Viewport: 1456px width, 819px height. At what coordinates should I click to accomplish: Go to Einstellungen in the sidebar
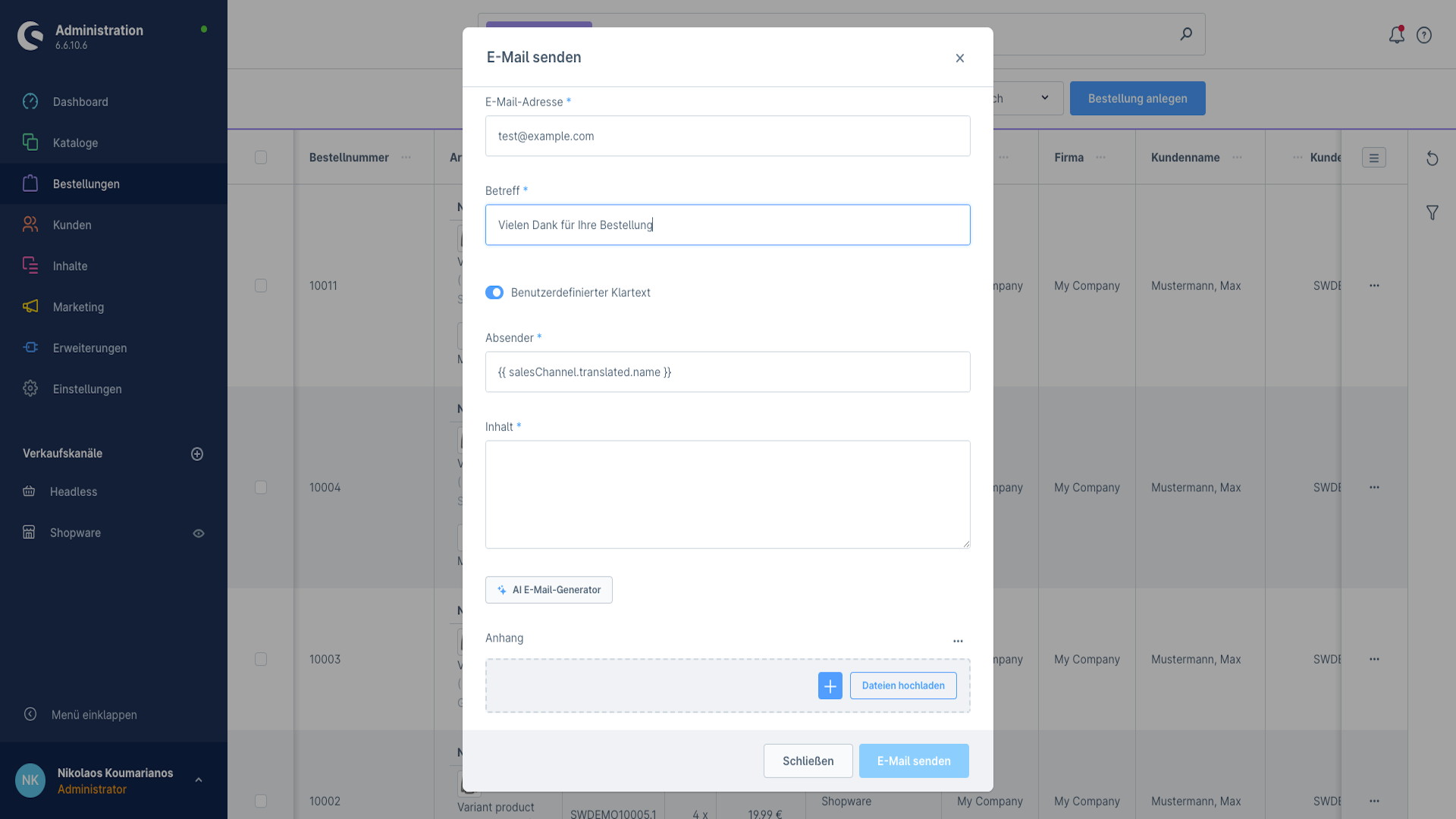87,389
